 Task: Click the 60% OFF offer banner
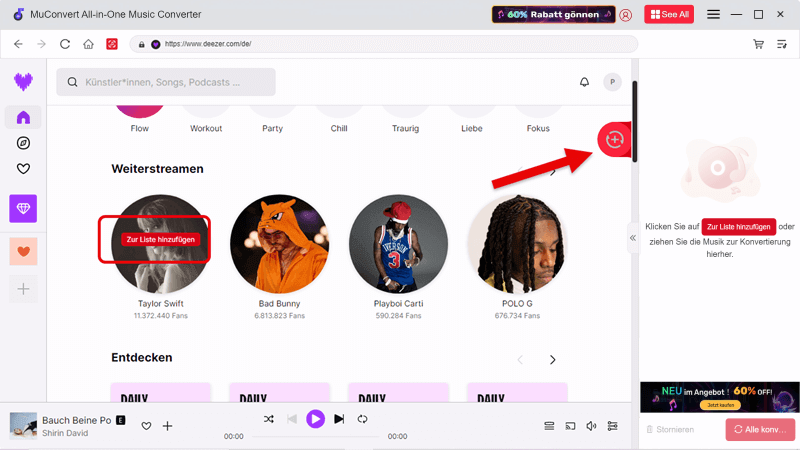pyautogui.click(x=719, y=397)
